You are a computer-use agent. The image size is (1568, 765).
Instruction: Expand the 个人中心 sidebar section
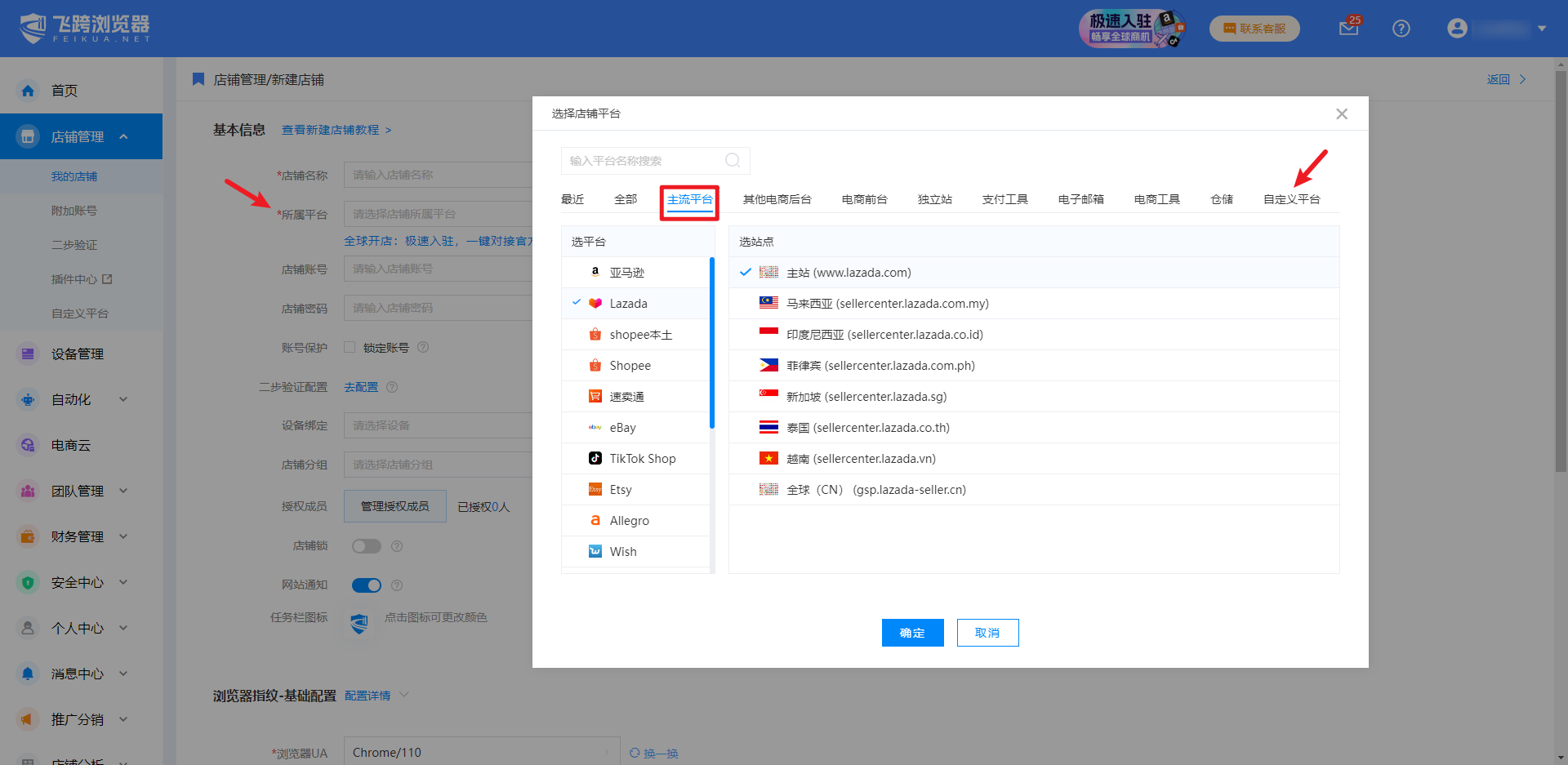click(124, 628)
